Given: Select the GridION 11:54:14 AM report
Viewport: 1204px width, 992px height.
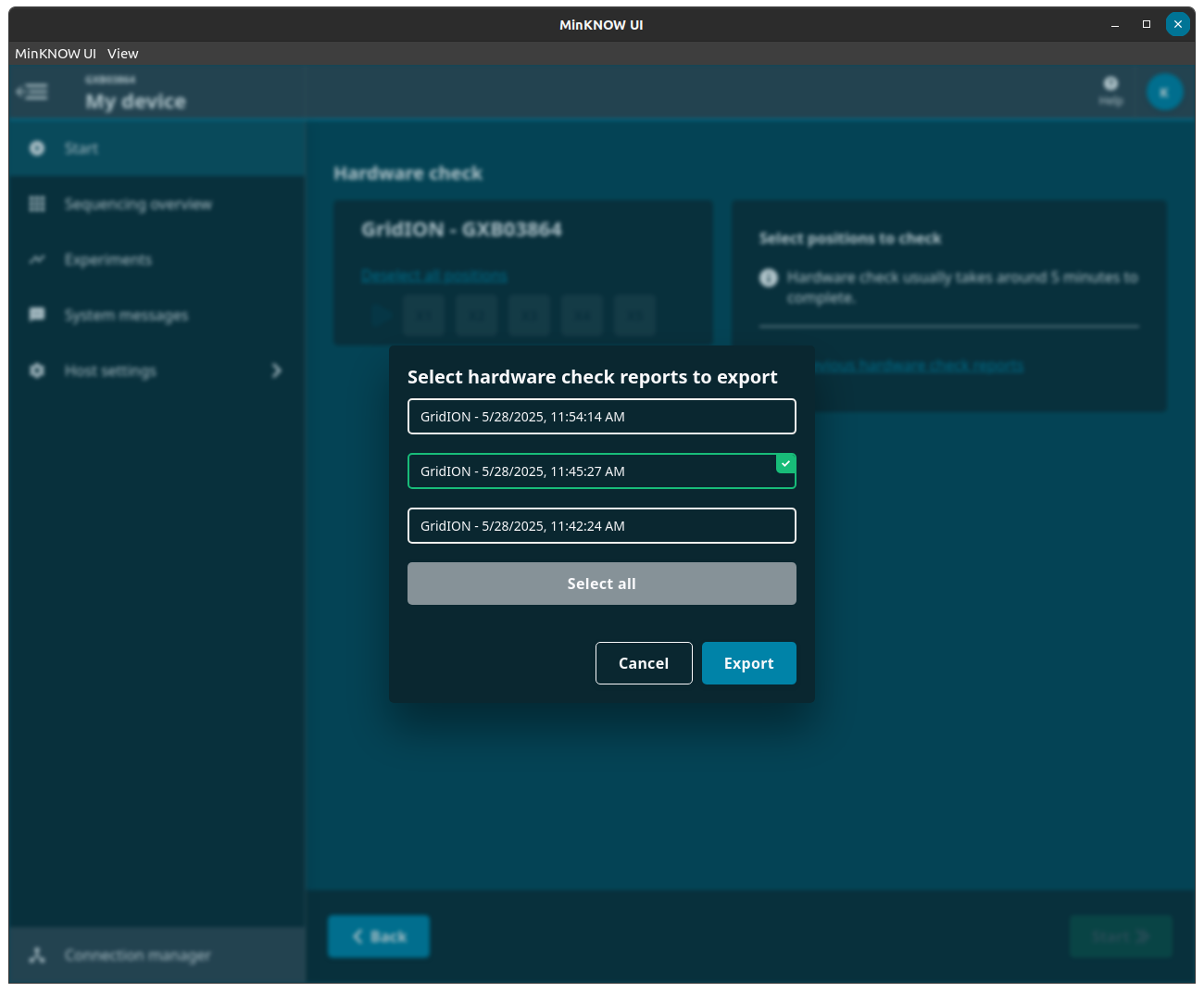Looking at the screenshot, I should point(601,417).
